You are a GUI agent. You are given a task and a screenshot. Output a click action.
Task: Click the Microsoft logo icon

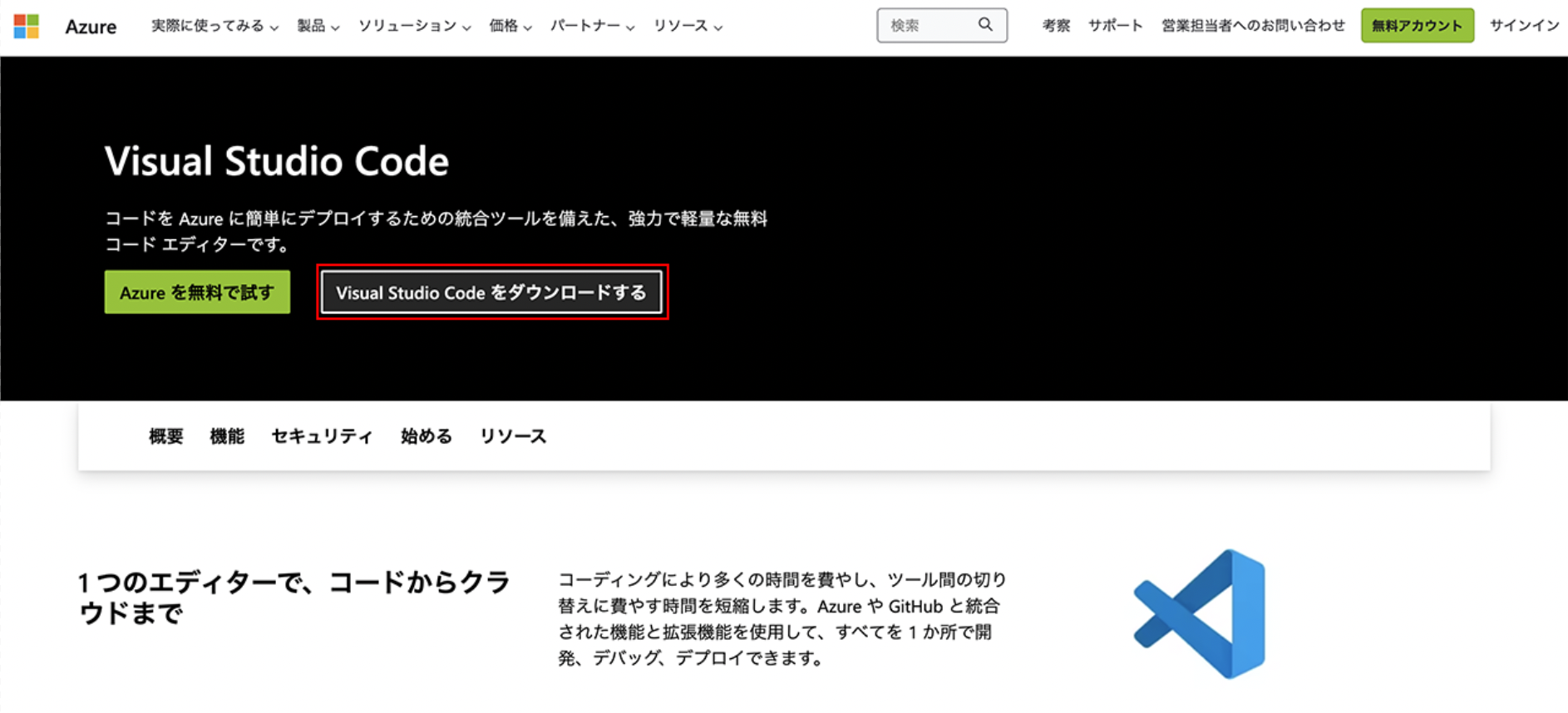(x=27, y=26)
